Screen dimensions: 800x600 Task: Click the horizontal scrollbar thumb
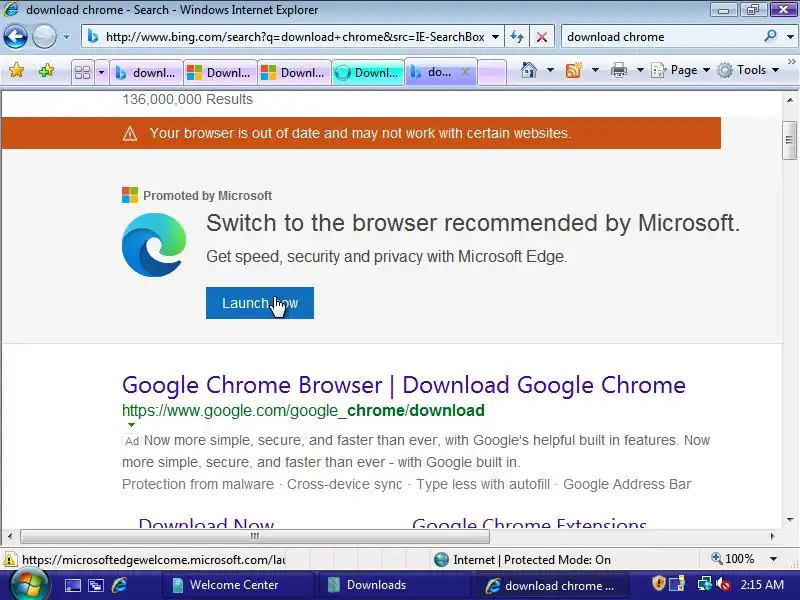(255, 536)
